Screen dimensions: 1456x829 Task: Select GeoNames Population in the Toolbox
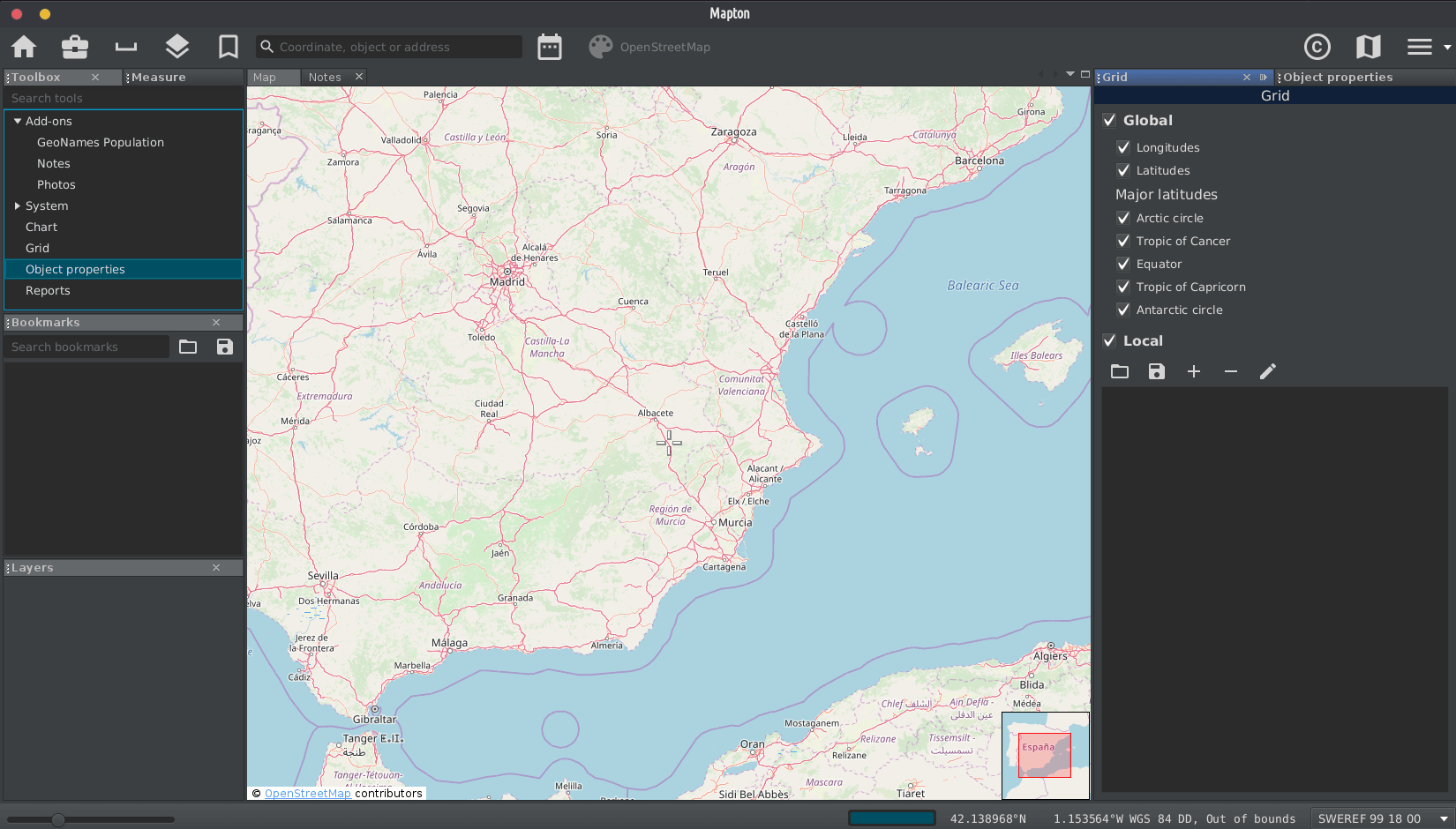click(101, 142)
